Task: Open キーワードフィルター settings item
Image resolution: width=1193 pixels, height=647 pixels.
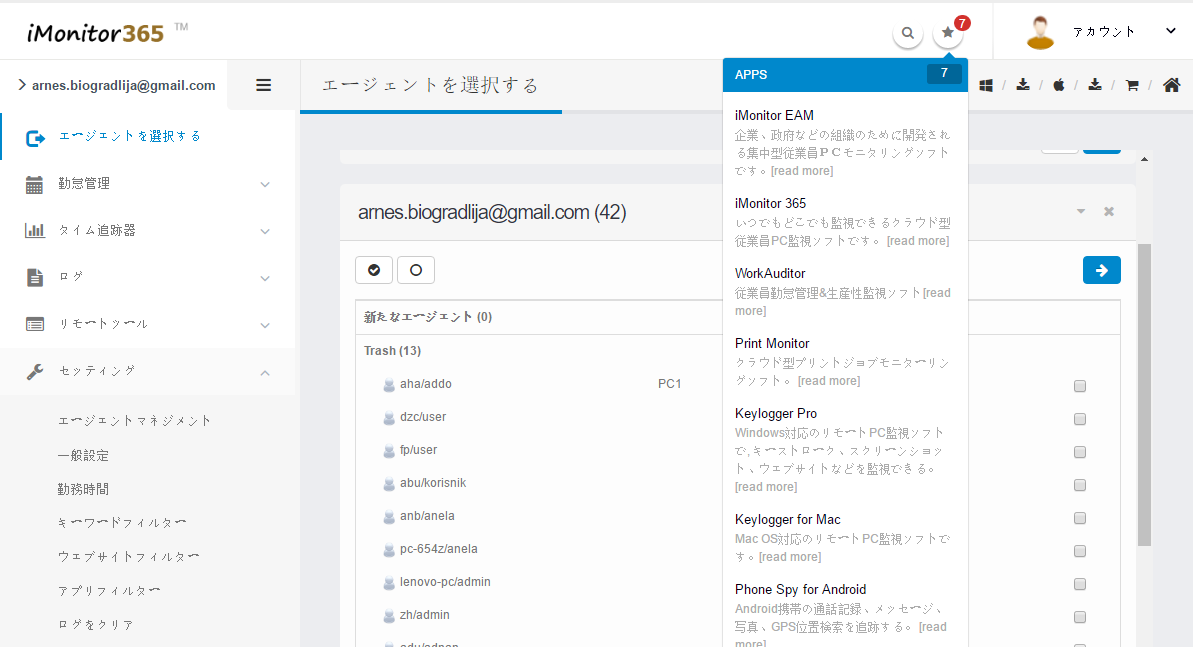Action: click(x=122, y=523)
